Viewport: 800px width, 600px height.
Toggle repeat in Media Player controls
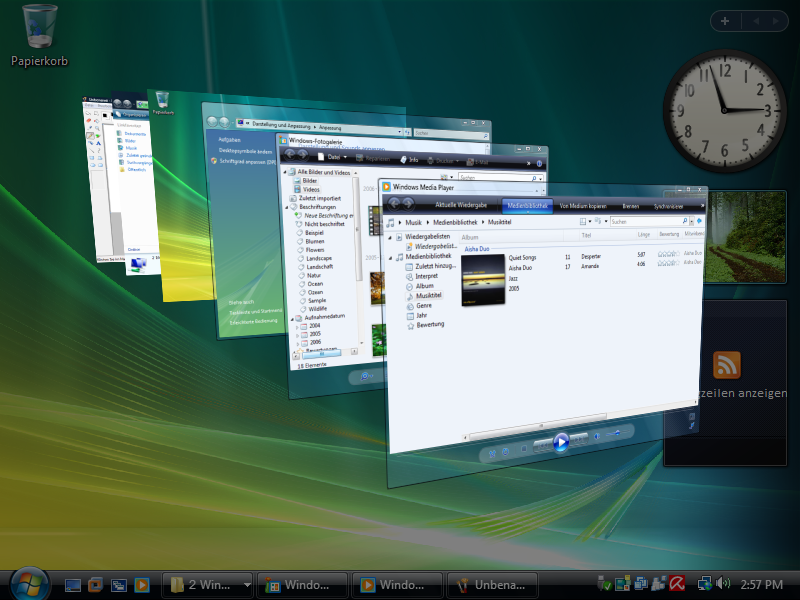[505, 452]
